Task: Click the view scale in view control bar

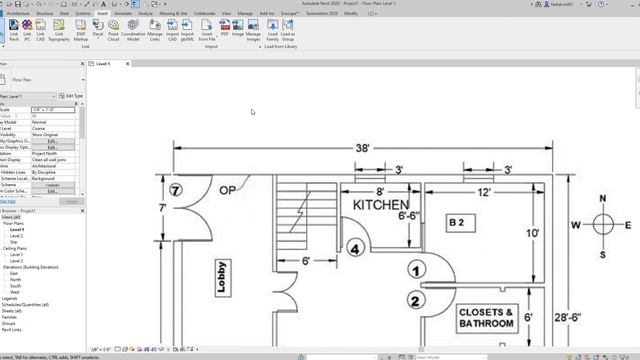Action: (101, 349)
